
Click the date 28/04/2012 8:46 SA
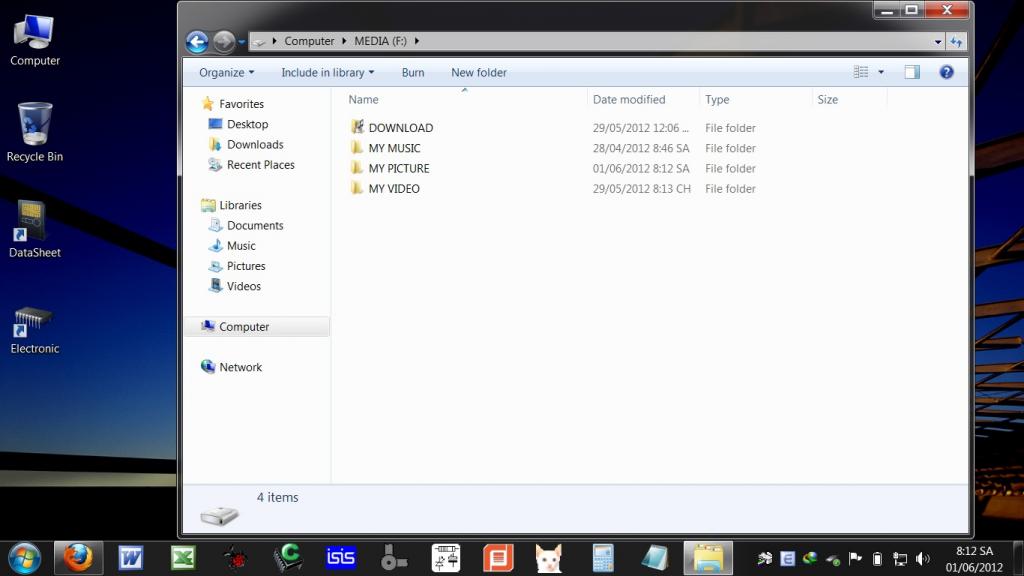[x=641, y=148]
